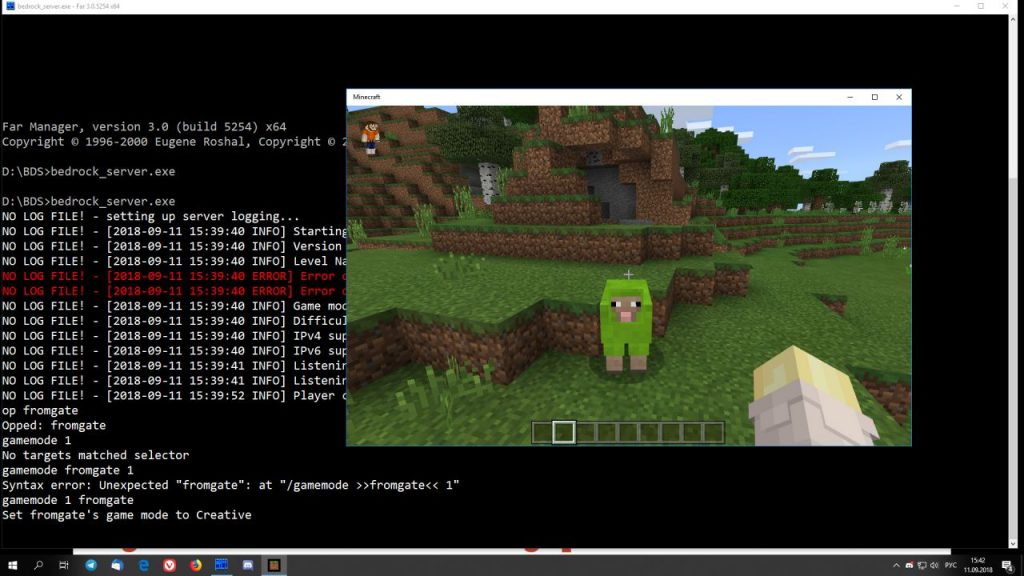Click the 'op fromgate' command line
This screenshot has width=1024, height=576.
(40, 410)
